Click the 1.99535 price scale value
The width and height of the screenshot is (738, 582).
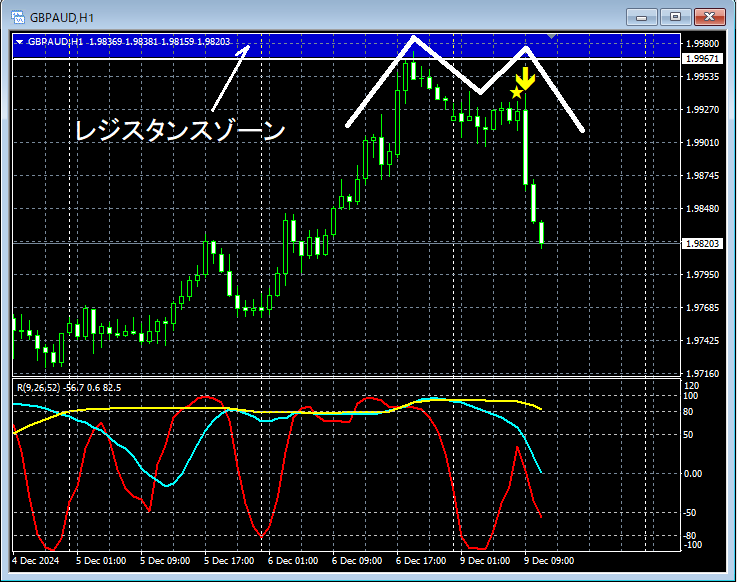703,77
